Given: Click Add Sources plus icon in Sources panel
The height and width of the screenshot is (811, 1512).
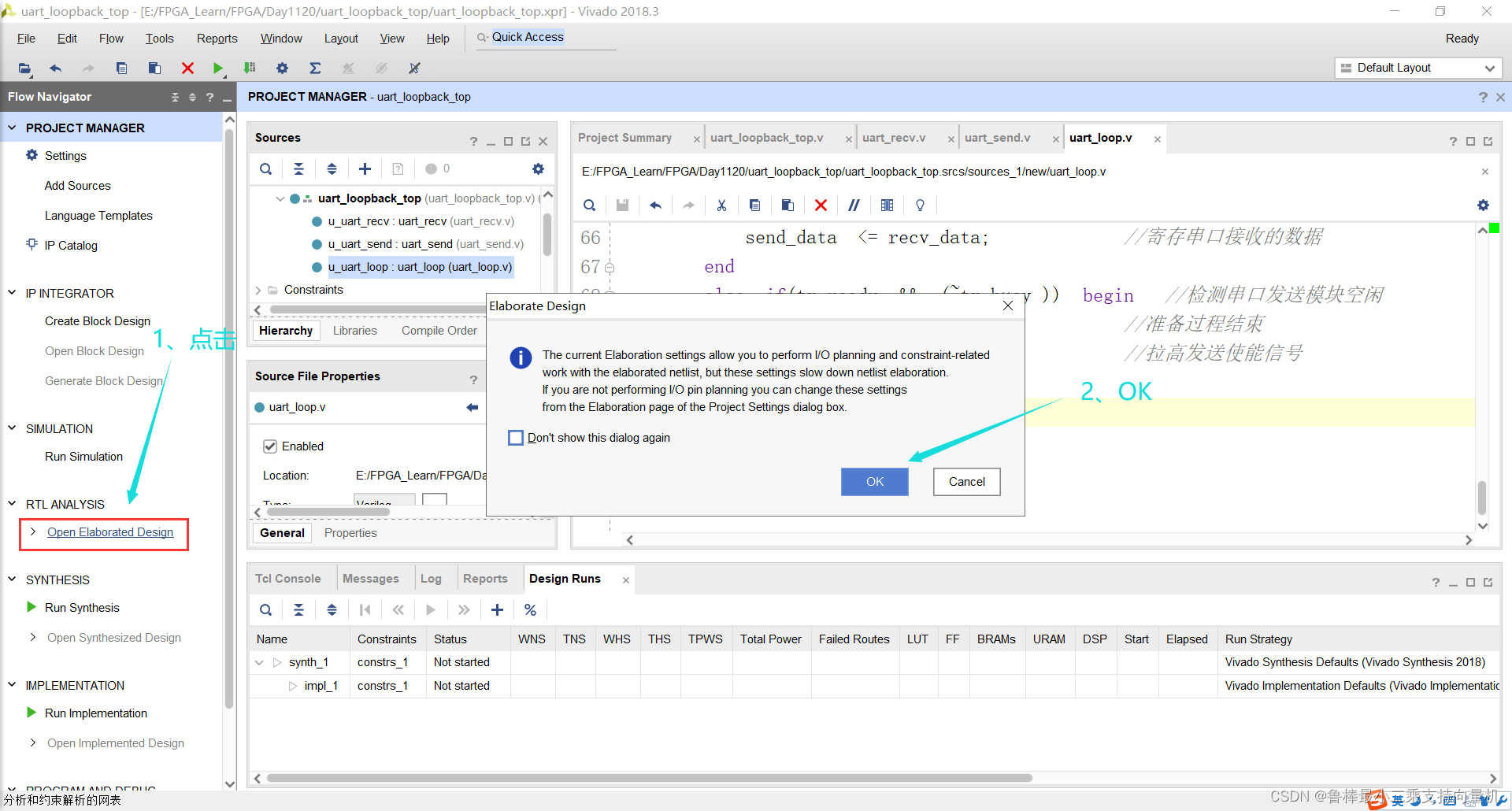Looking at the screenshot, I should (365, 168).
